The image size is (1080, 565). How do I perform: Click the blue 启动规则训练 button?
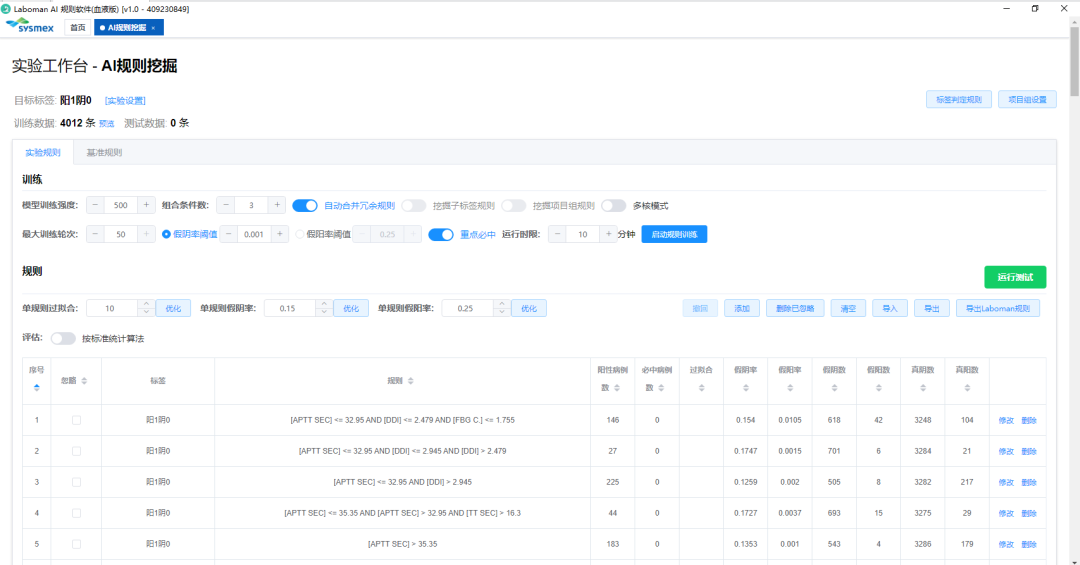tap(674, 234)
